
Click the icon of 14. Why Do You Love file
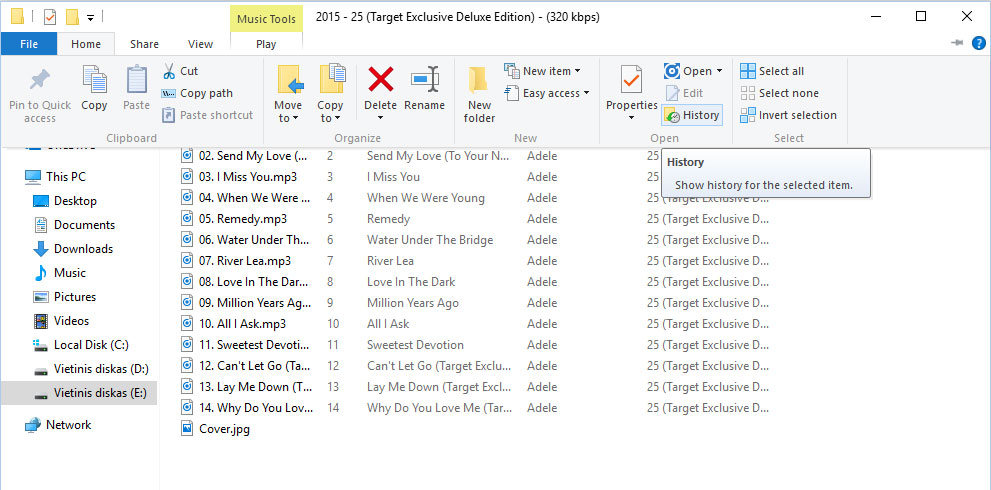pyautogui.click(x=187, y=408)
